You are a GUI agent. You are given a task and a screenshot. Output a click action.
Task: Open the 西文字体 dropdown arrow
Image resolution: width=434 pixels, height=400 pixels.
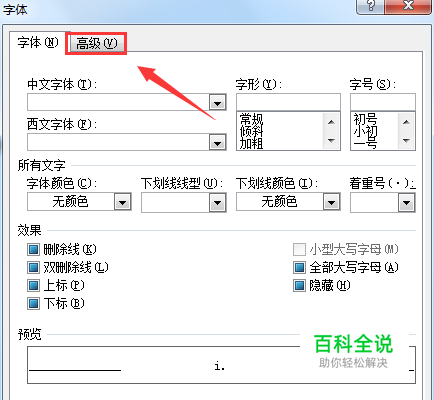coord(218,143)
